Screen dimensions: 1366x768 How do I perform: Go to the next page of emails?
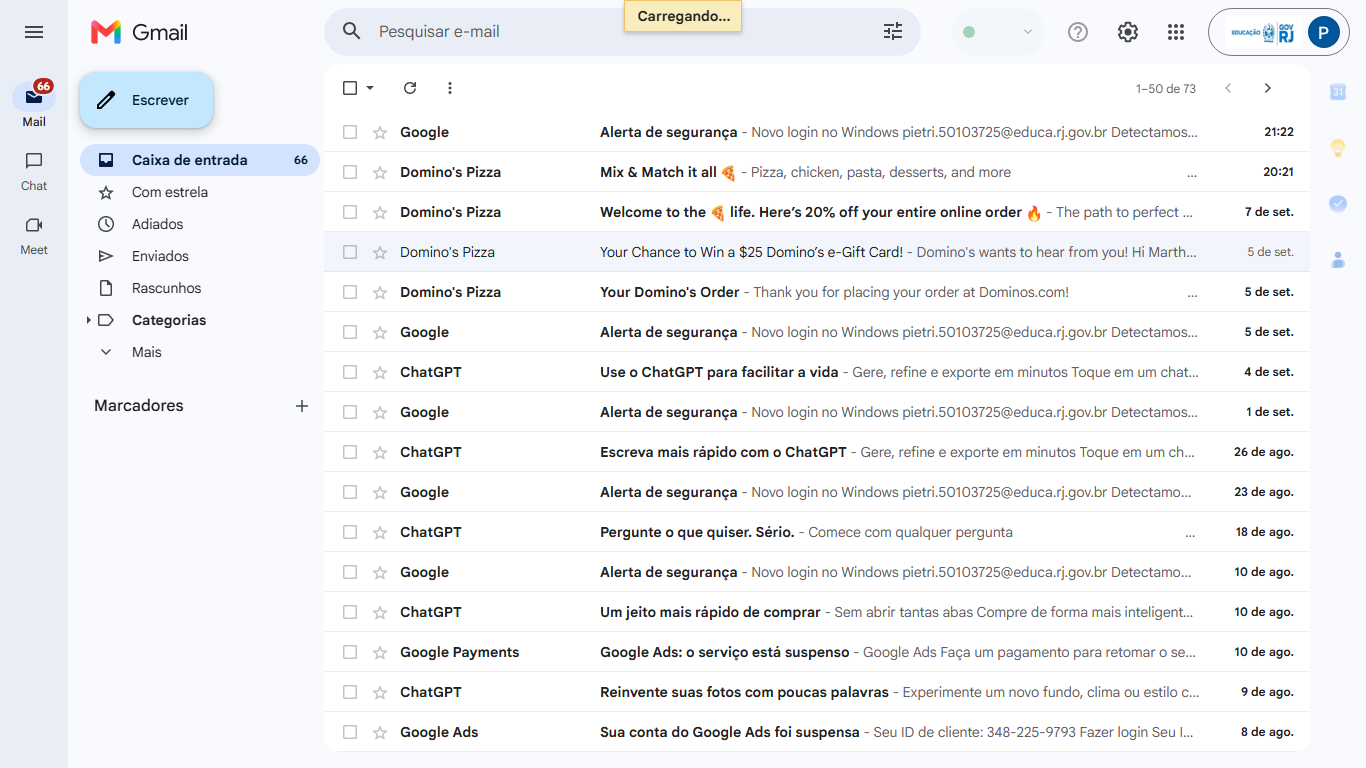click(x=1268, y=88)
